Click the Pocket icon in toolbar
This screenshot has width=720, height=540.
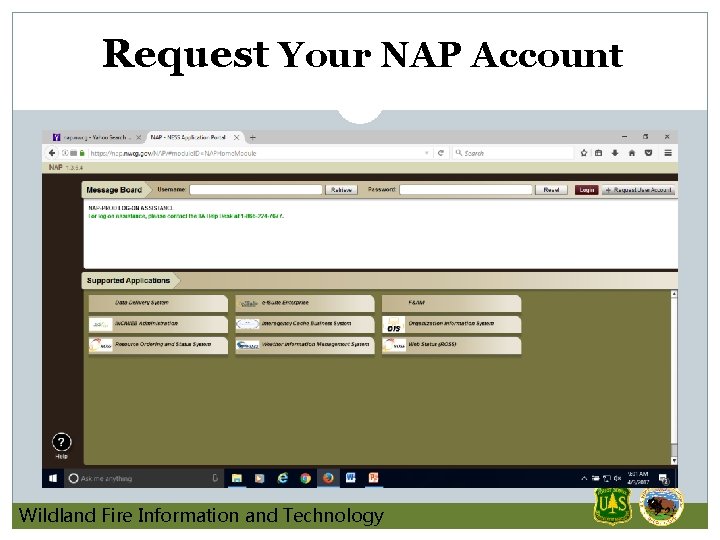(x=648, y=153)
